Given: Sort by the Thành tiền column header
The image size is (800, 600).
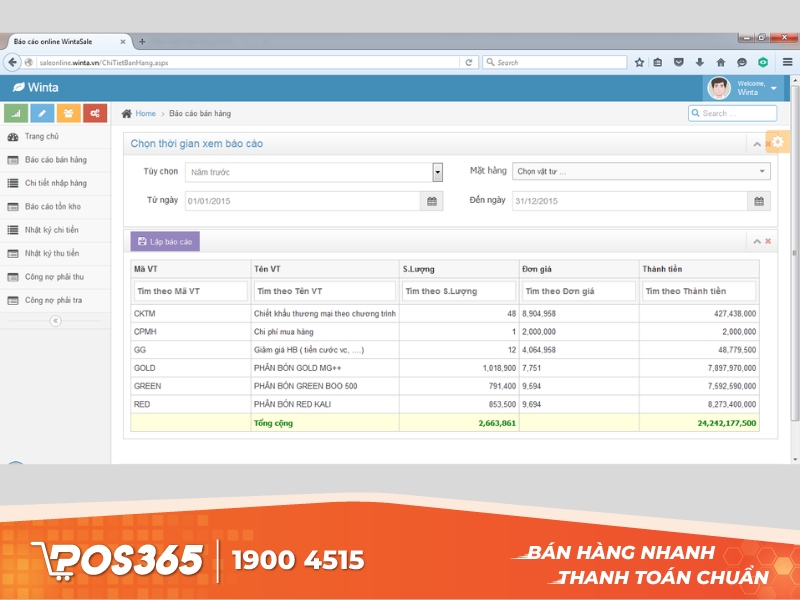Looking at the screenshot, I should pyautogui.click(x=699, y=269).
